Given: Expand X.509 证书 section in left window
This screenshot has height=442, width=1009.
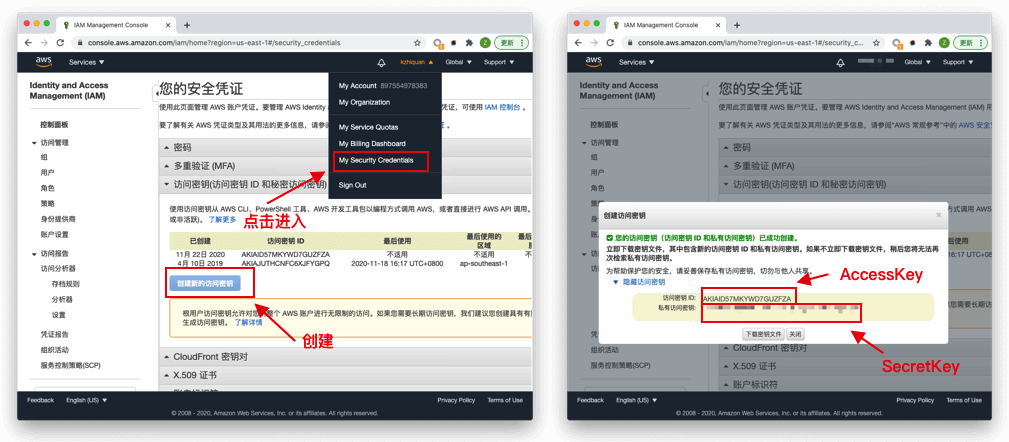Looking at the screenshot, I should 345,374.
